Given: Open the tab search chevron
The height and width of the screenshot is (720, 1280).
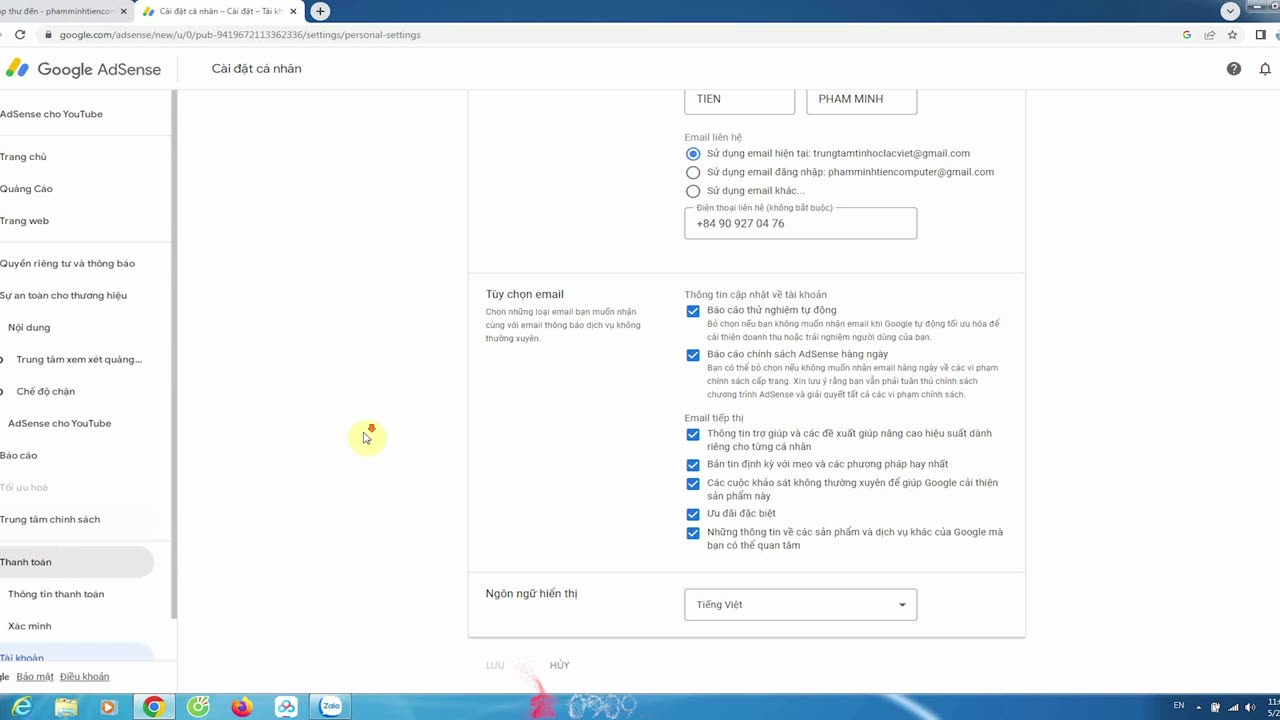Looking at the screenshot, I should (x=1231, y=11).
